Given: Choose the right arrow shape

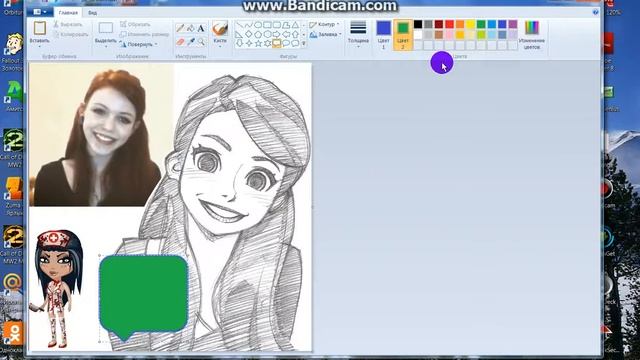Looking at the screenshot, I should click(x=277, y=34).
